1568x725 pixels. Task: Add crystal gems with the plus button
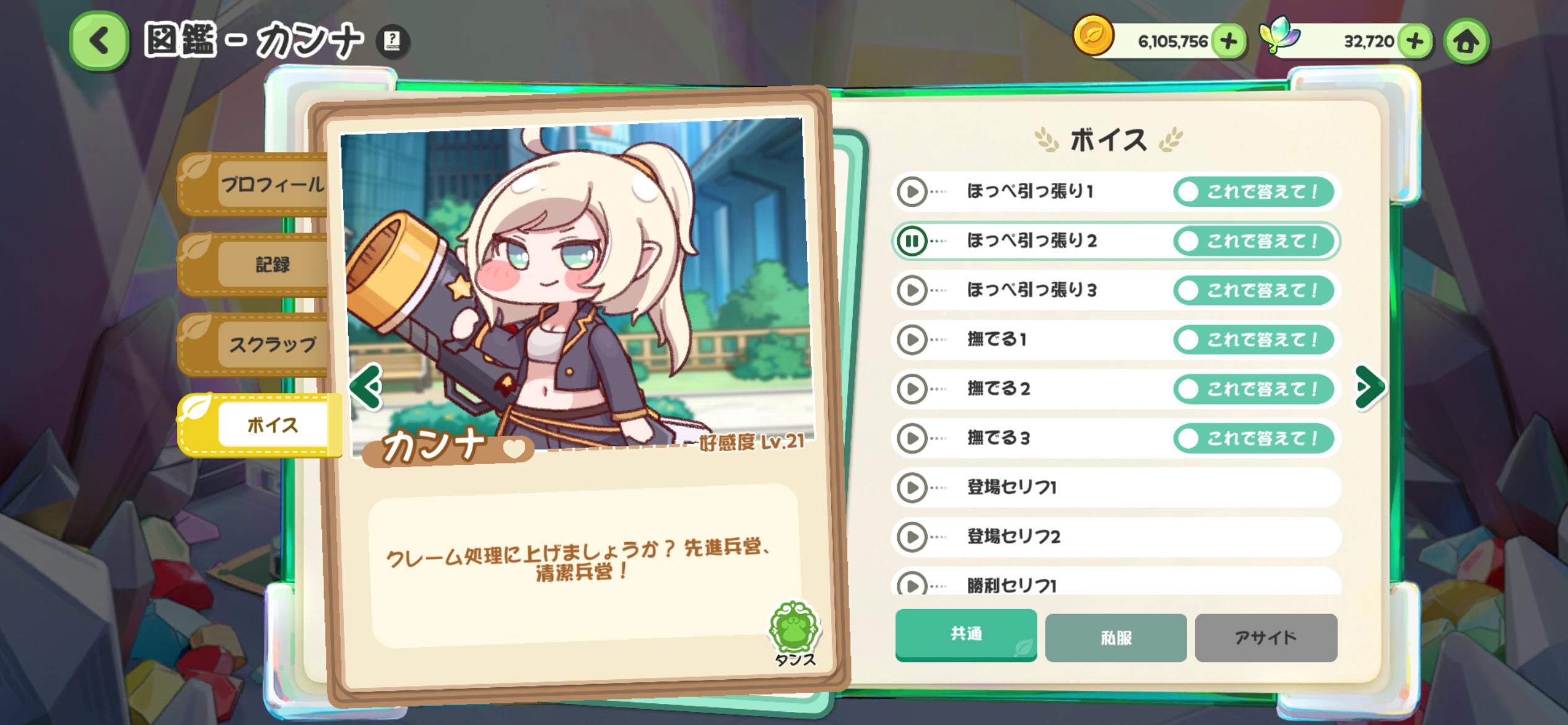[1415, 42]
